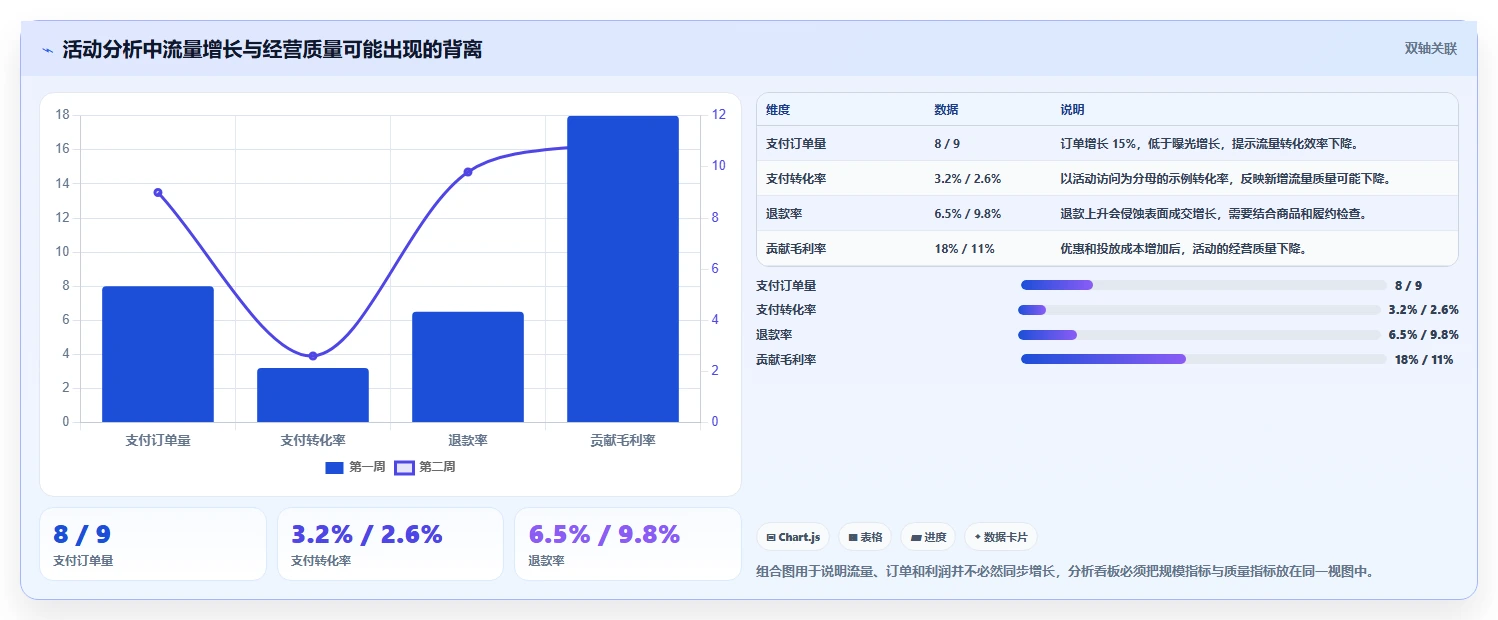Click the Chart.js chip
1498x620 pixels.
793,537
